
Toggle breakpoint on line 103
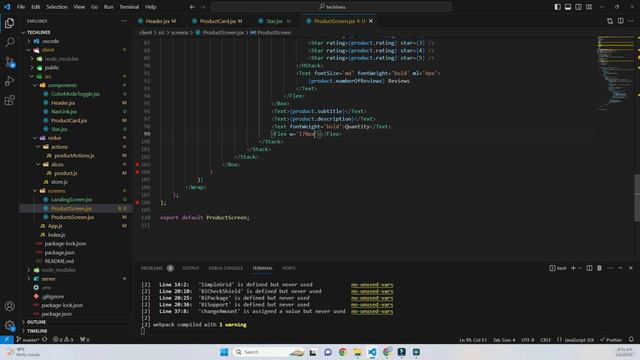[x=138, y=164]
